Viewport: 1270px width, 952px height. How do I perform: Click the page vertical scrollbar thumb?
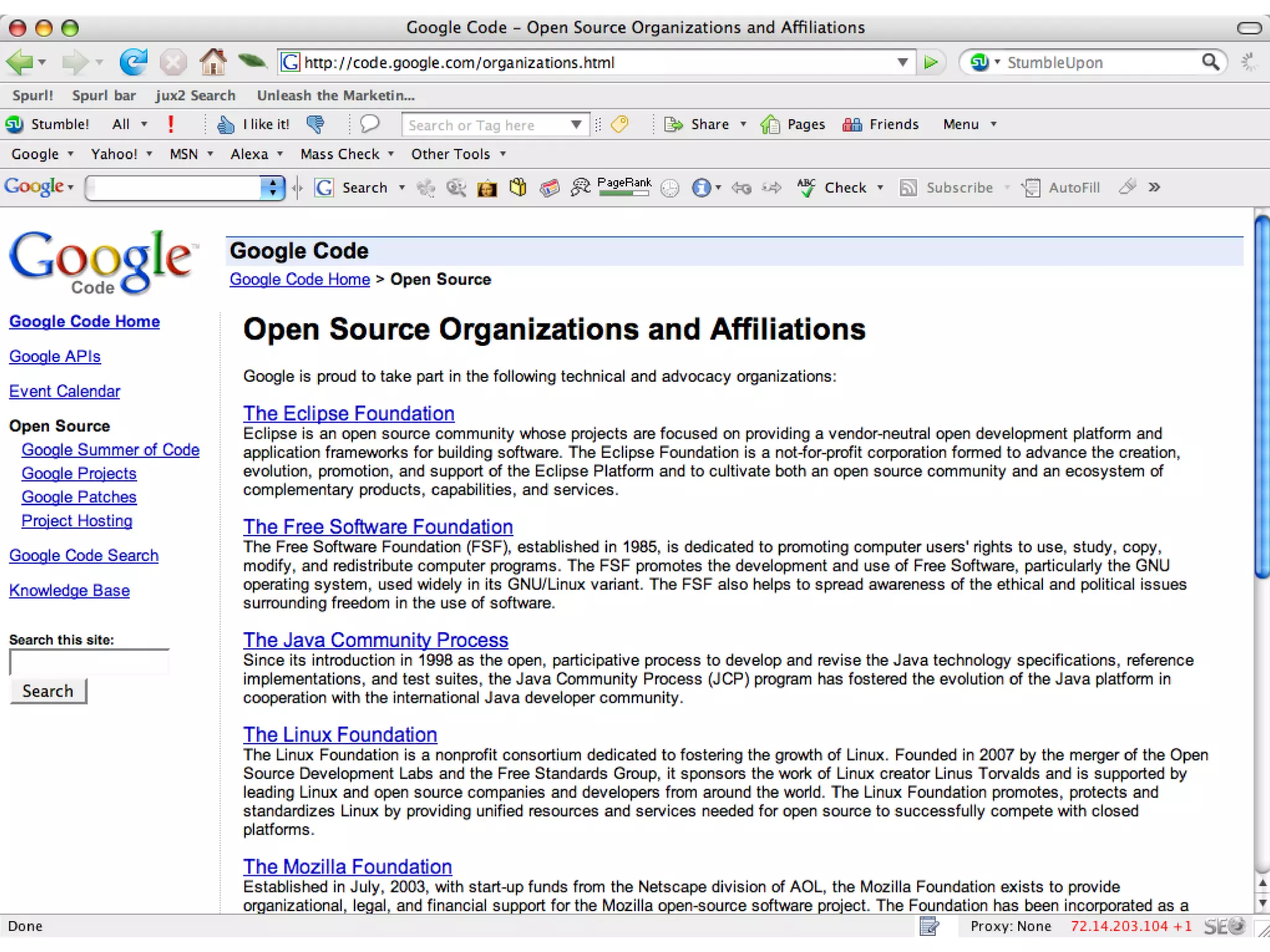pyautogui.click(x=1261, y=397)
